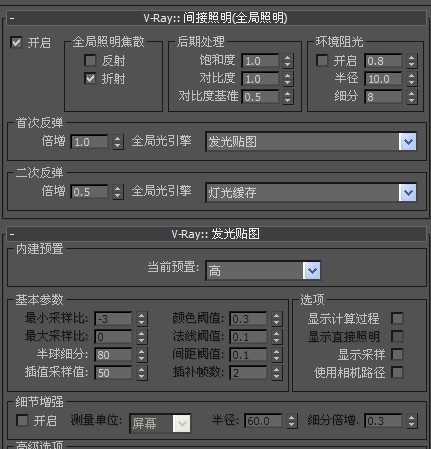Click the 二次反弹 倍增 0.5 field
This screenshot has width=431, height=449.
(90, 192)
